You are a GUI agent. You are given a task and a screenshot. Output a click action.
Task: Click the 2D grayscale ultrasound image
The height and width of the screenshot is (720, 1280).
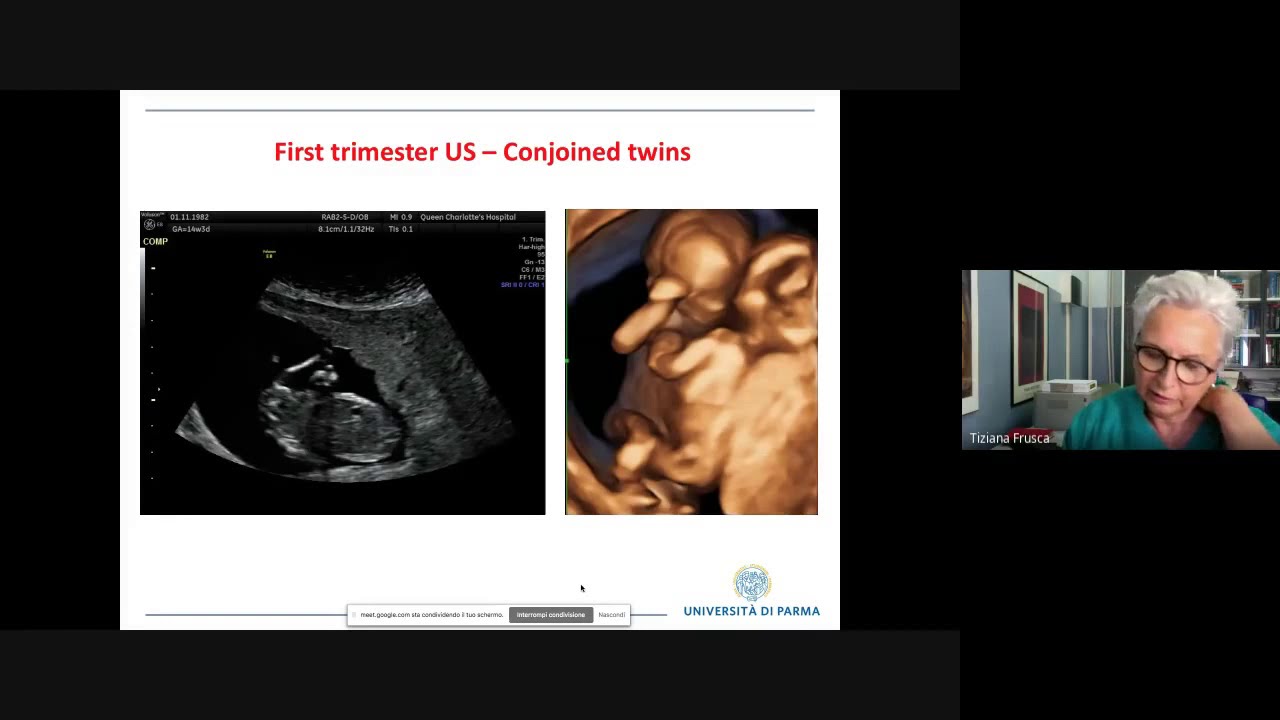[343, 362]
